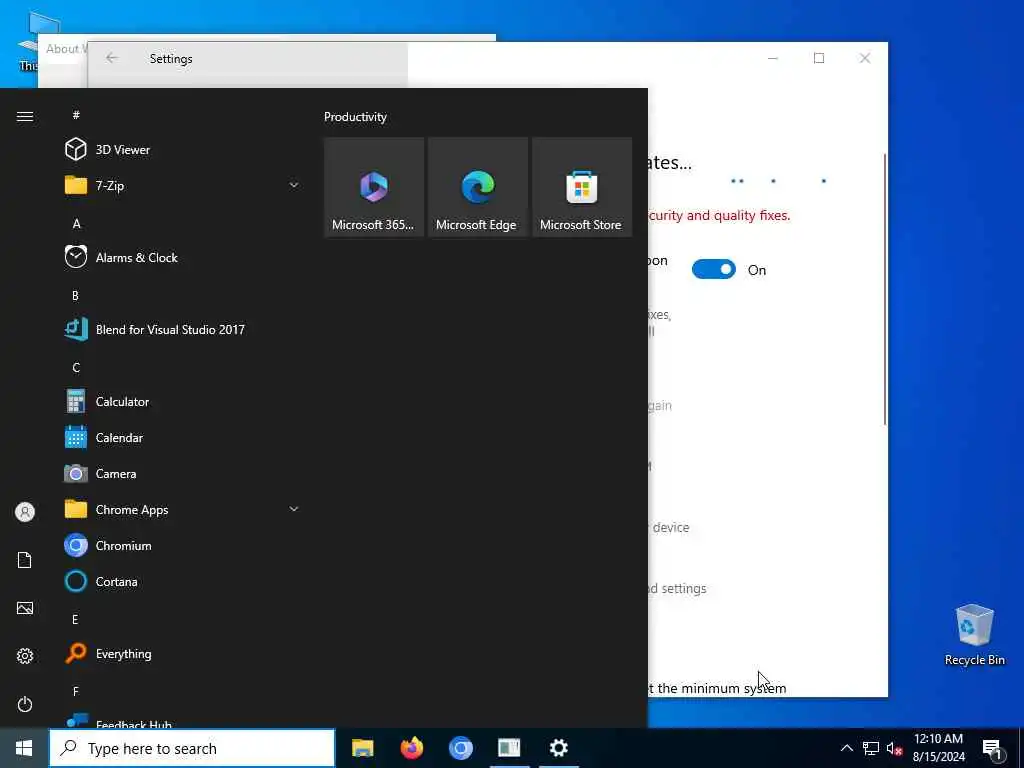Open the Microsoft Store tile

click(x=582, y=187)
